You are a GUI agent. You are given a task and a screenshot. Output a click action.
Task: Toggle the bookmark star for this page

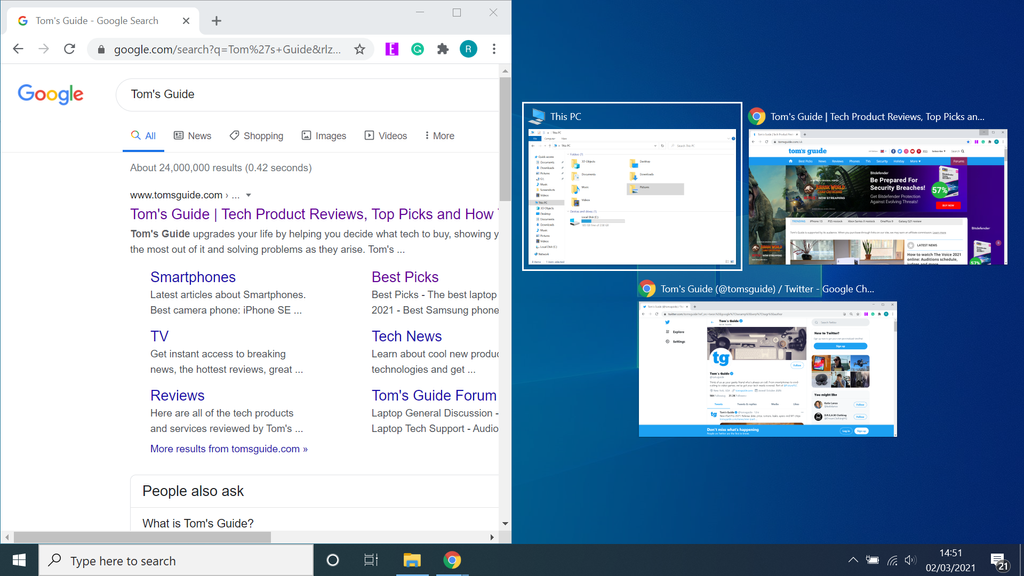359,48
